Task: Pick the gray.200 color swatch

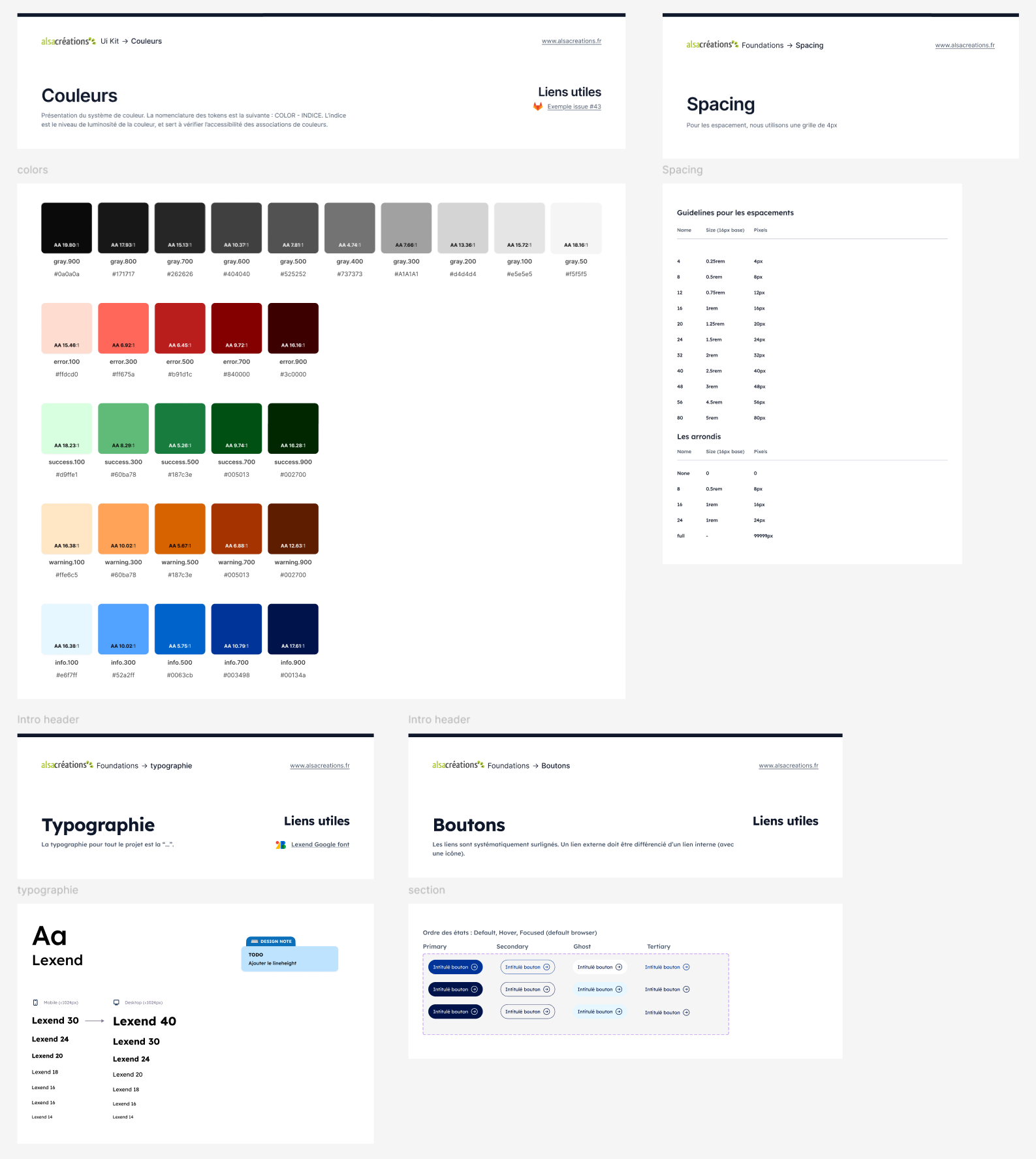Action: point(463,228)
